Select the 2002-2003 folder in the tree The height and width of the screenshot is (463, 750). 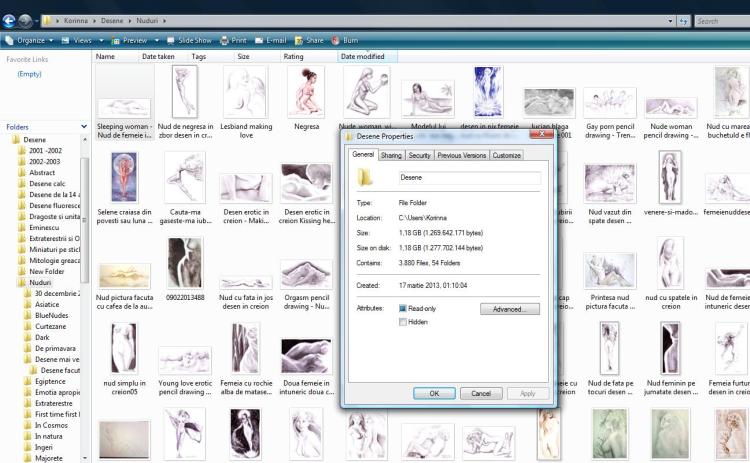click(x=44, y=162)
